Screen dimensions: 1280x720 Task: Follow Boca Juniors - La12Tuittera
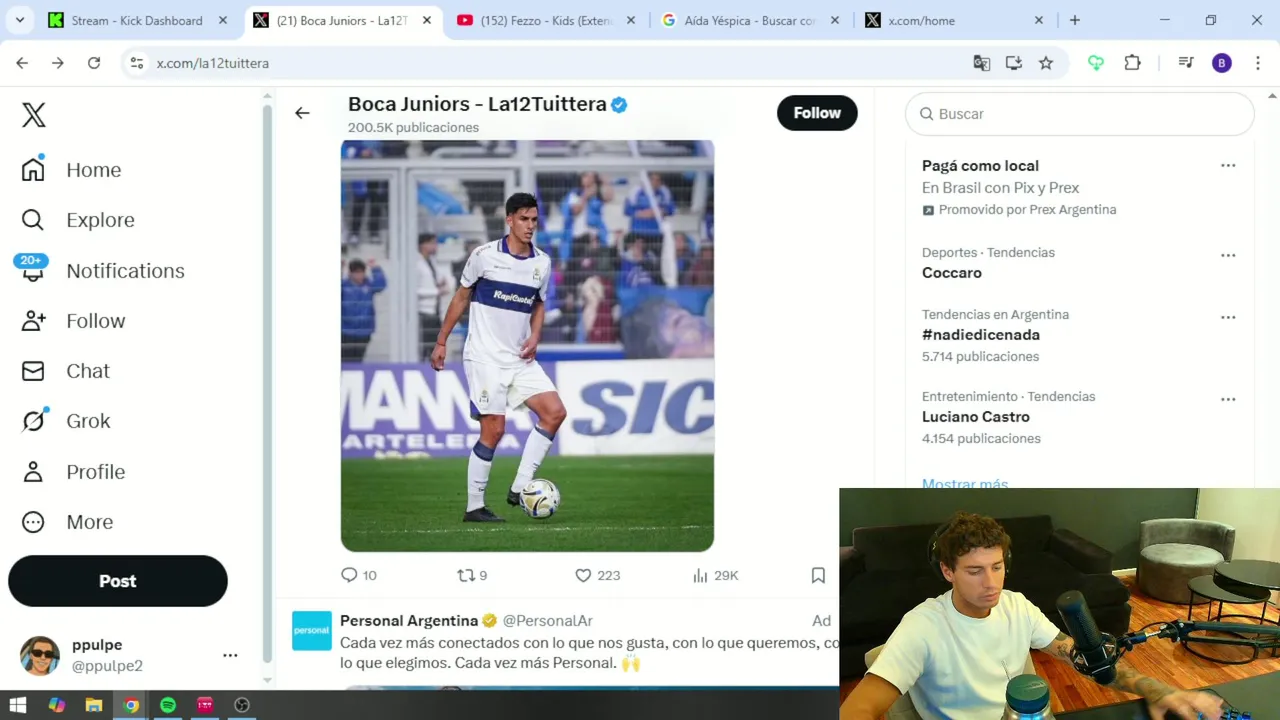tap(817, 113)
